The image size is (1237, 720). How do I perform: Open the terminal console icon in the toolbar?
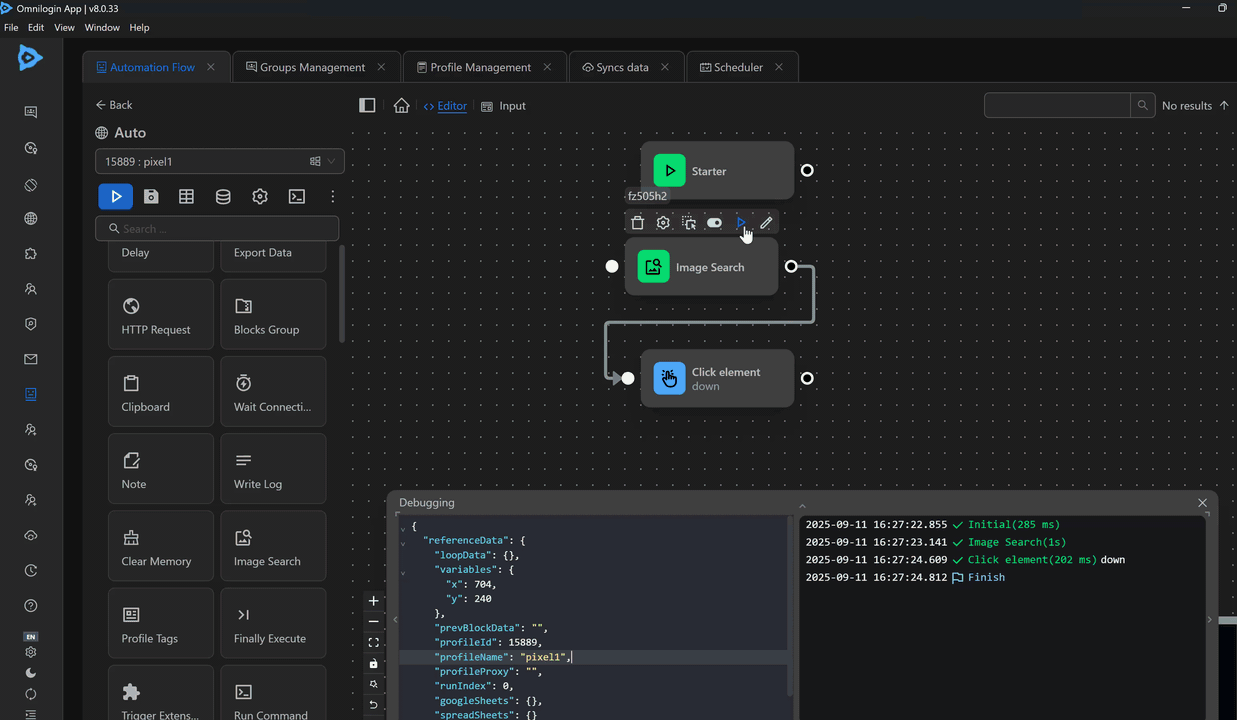pos(296,197)
